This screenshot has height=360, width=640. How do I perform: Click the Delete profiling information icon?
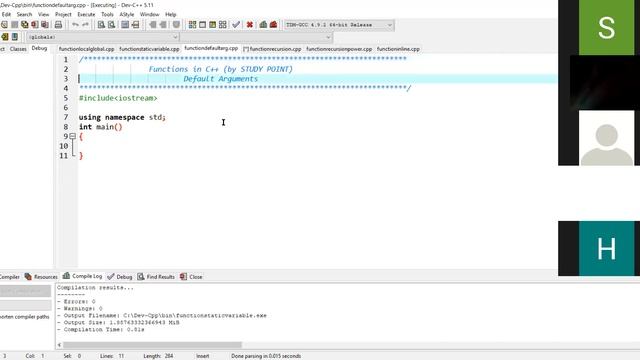click(273, 25)
